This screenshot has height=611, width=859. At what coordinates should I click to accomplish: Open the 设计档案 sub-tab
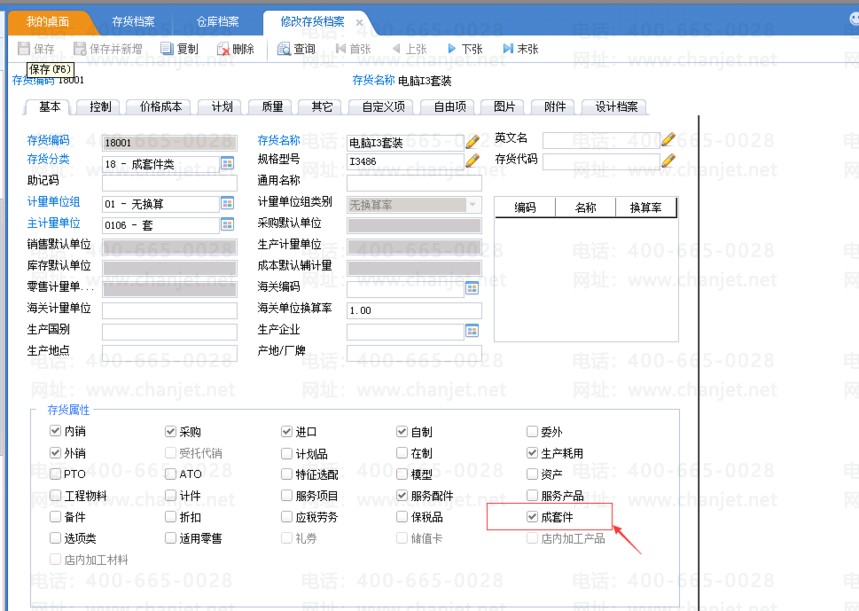point(616,107)
